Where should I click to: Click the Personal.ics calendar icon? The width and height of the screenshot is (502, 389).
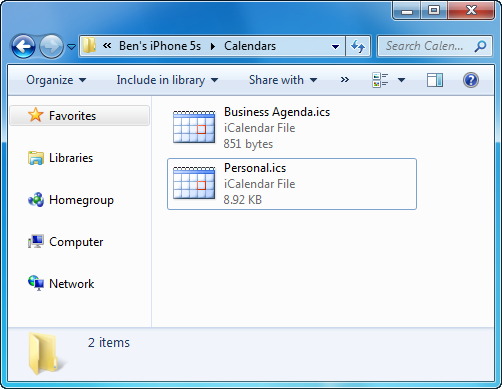click(194, 183)
